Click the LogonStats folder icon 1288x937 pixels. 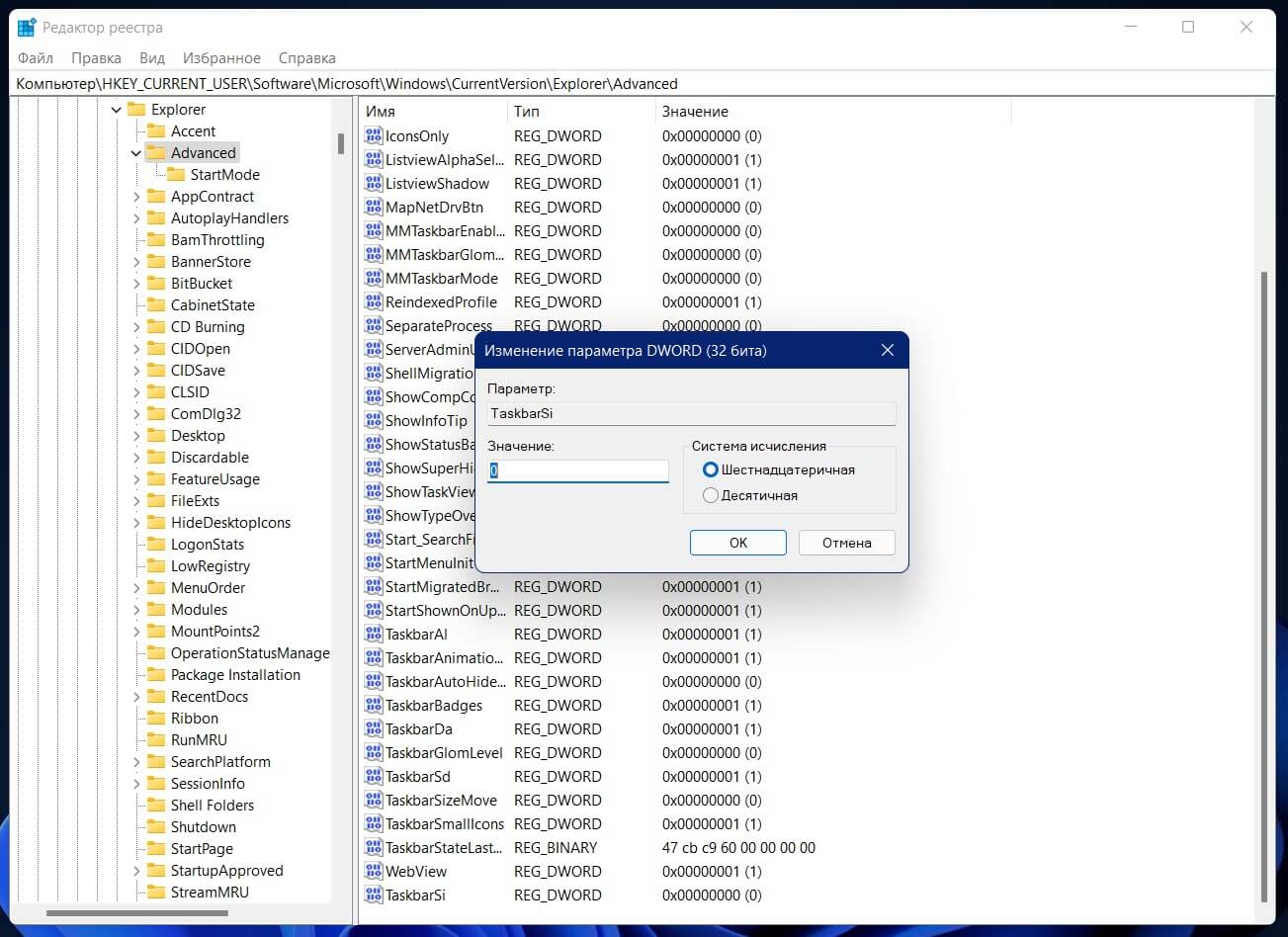coord(156,544)
